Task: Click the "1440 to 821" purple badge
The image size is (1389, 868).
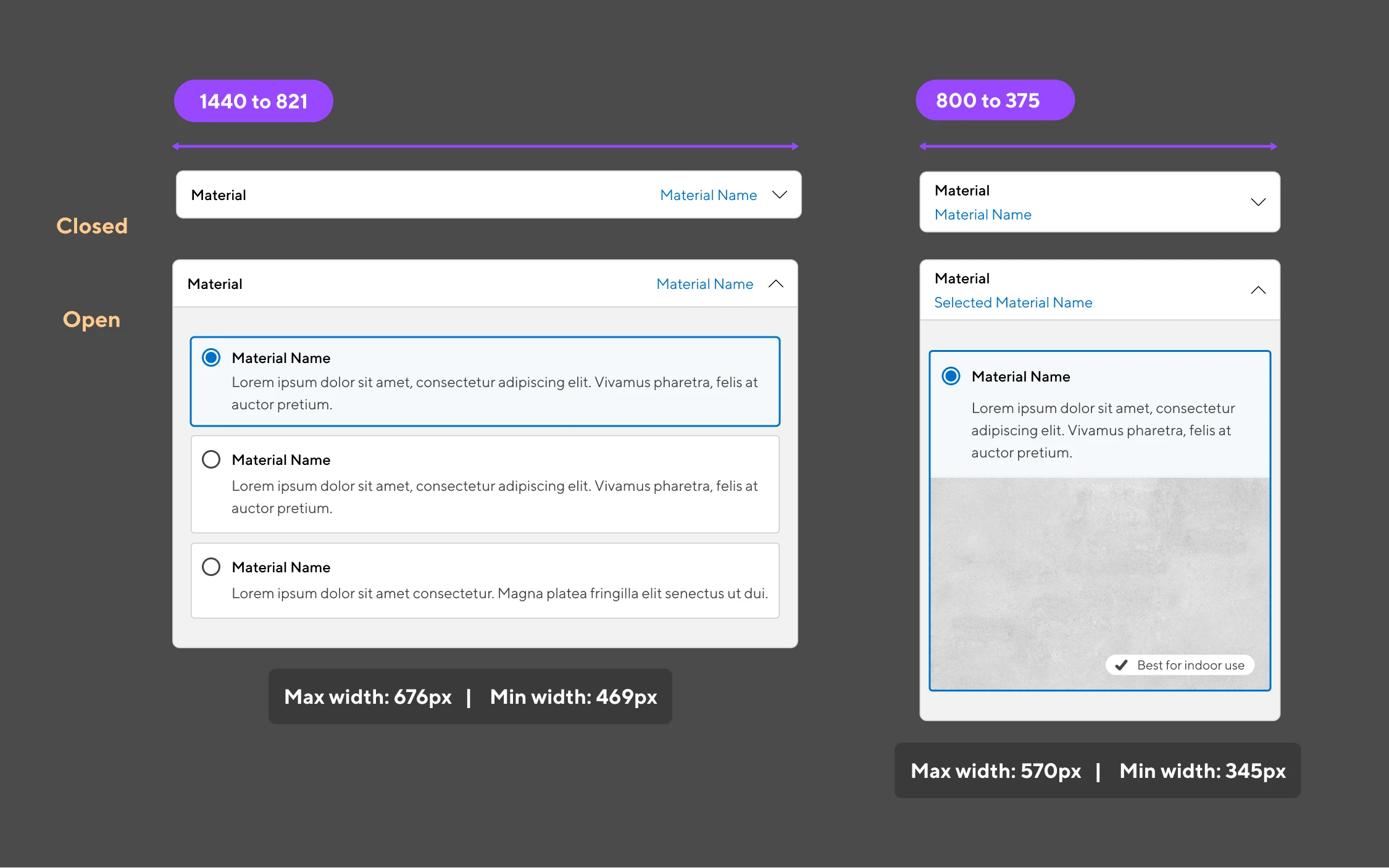Action: click(253, 101)
